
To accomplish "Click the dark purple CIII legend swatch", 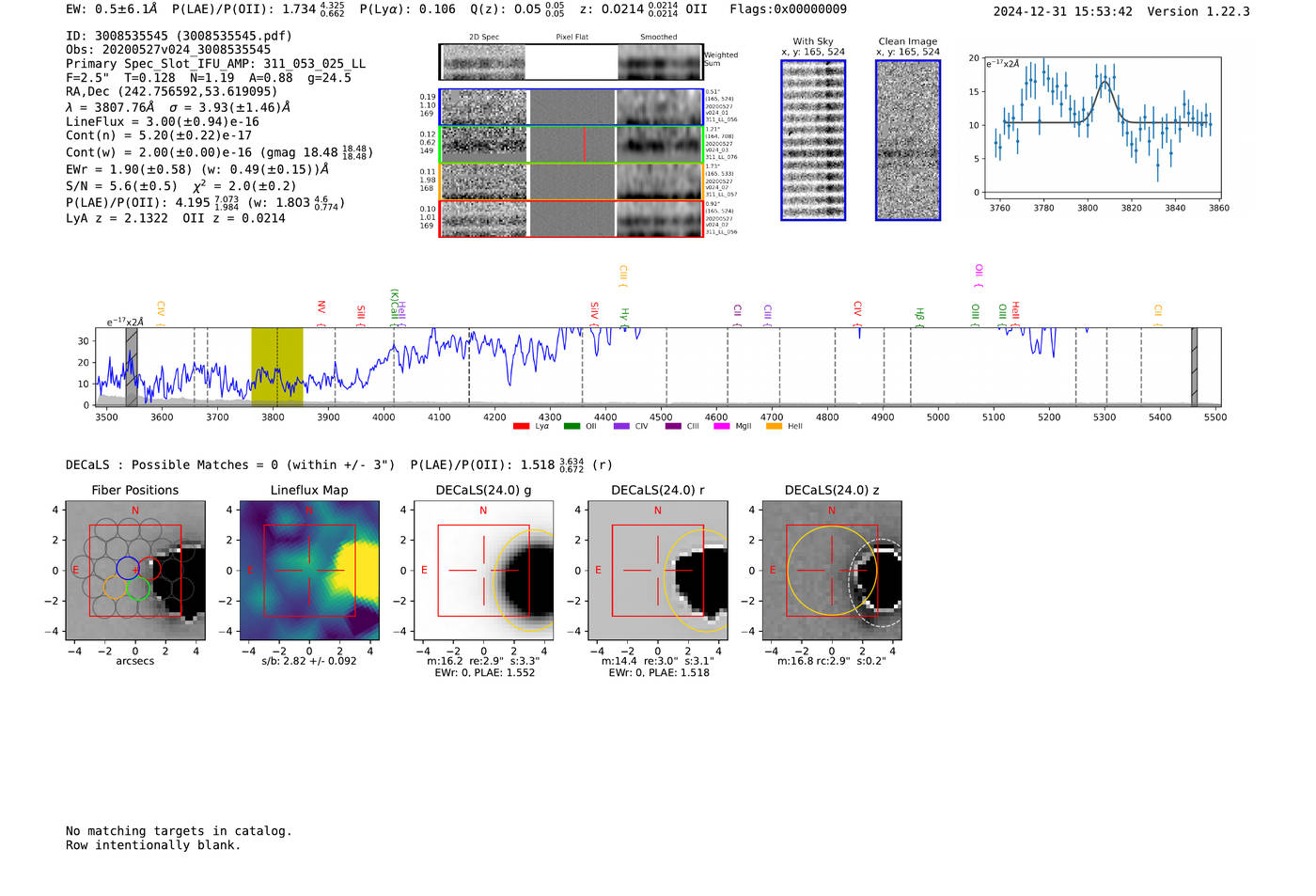I will point(673,427).
